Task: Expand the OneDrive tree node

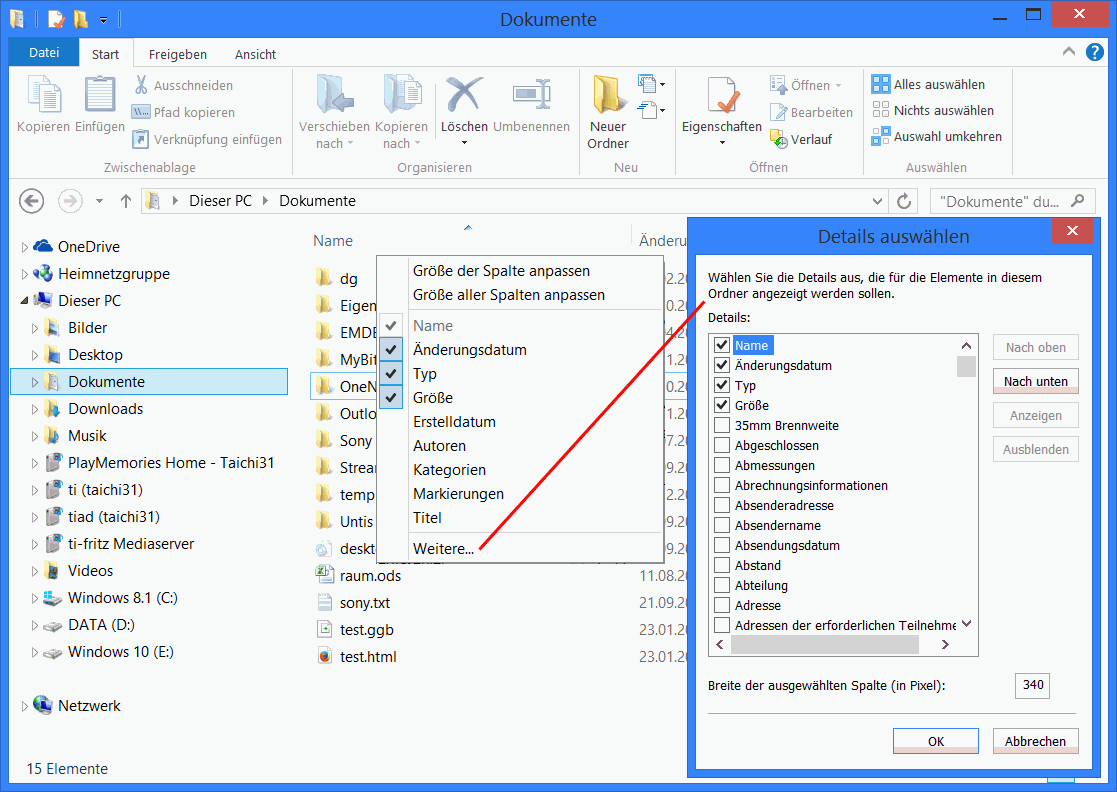Action: point(25,247)
